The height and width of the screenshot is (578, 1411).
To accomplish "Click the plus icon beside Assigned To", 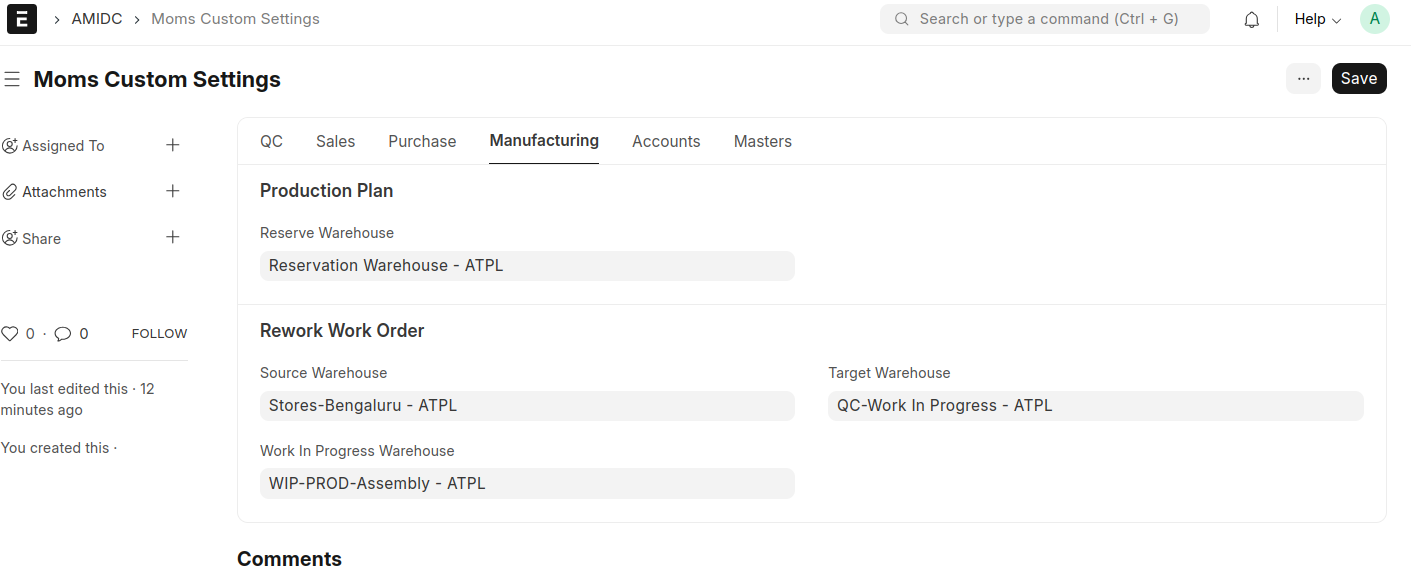I will point(173,145).
